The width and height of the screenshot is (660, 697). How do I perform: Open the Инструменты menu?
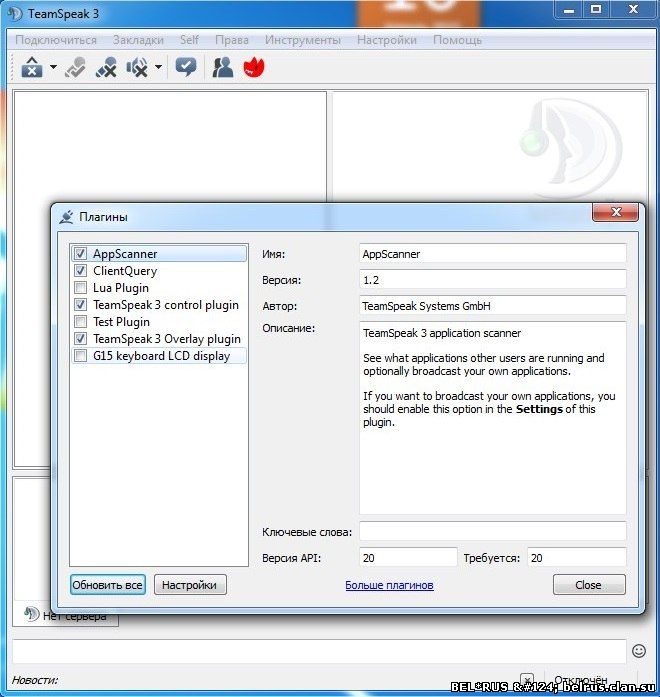coord(303,40)
